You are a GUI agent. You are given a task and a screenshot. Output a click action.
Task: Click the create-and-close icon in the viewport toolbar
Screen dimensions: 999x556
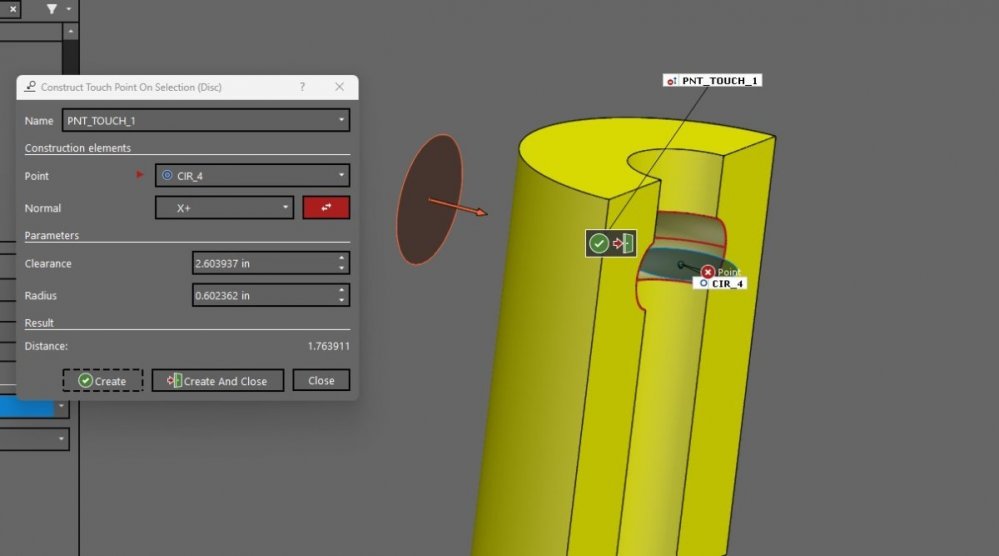tap(623, 243)
